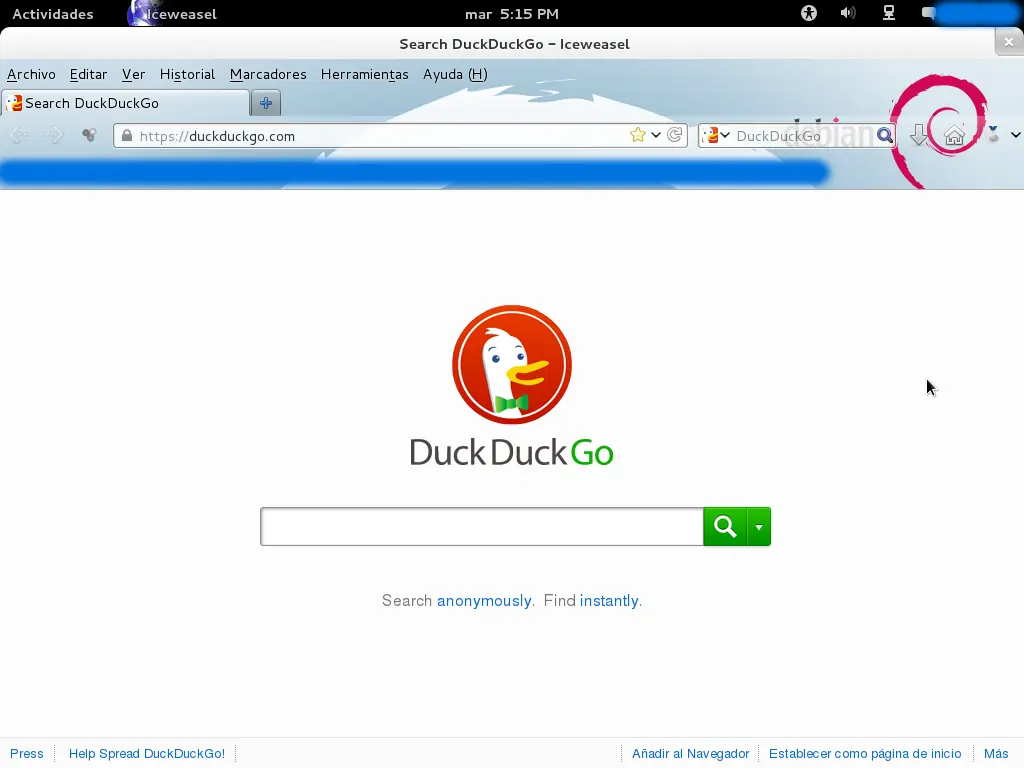Click the chat bubble status icon
The image size is (1024, 768).
coord(928,13)
